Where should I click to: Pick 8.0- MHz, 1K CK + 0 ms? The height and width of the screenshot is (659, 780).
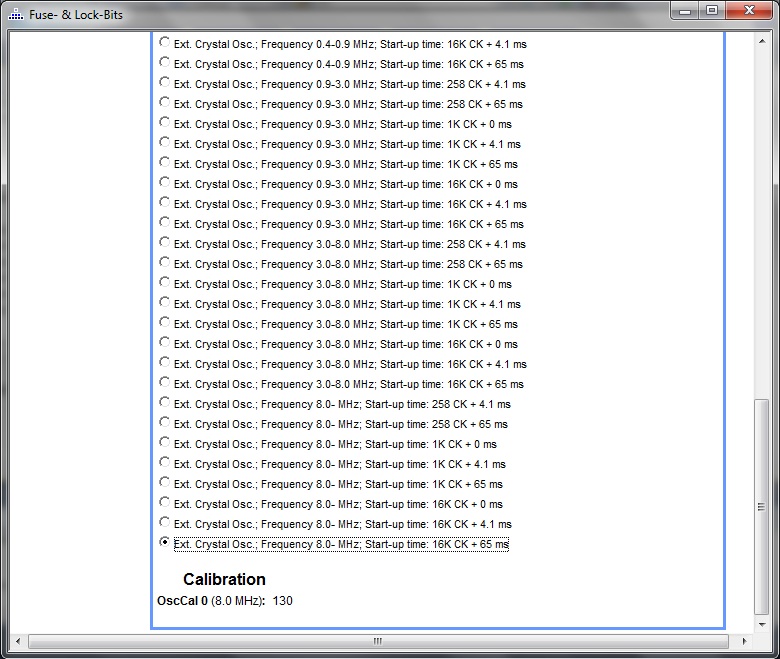tap(164, 443)
